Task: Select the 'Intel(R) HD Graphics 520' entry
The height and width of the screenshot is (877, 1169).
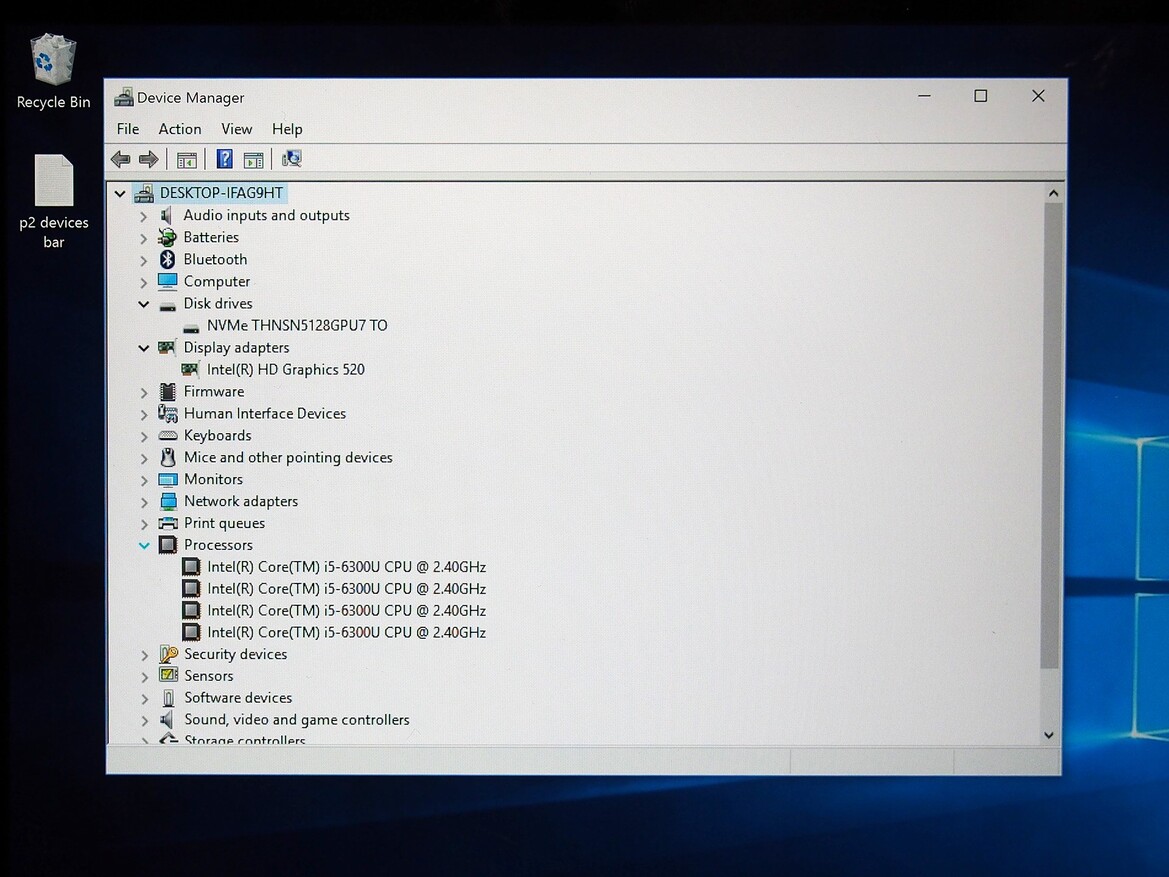Action: (x=286, y=369)
